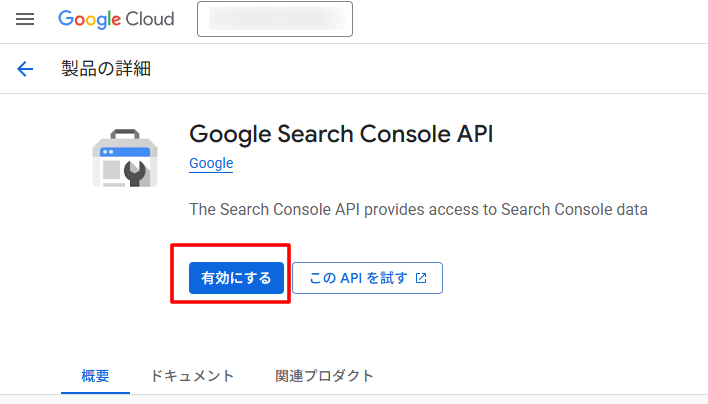Open the hamburger navigation menu
This screenshot has width=708, height=404.
(25, 20)
